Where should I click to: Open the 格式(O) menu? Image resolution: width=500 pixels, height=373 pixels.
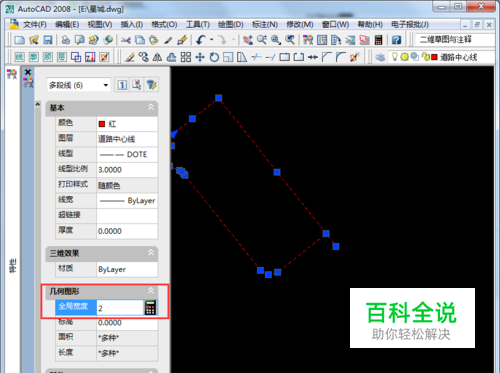[x=164, y=24]
